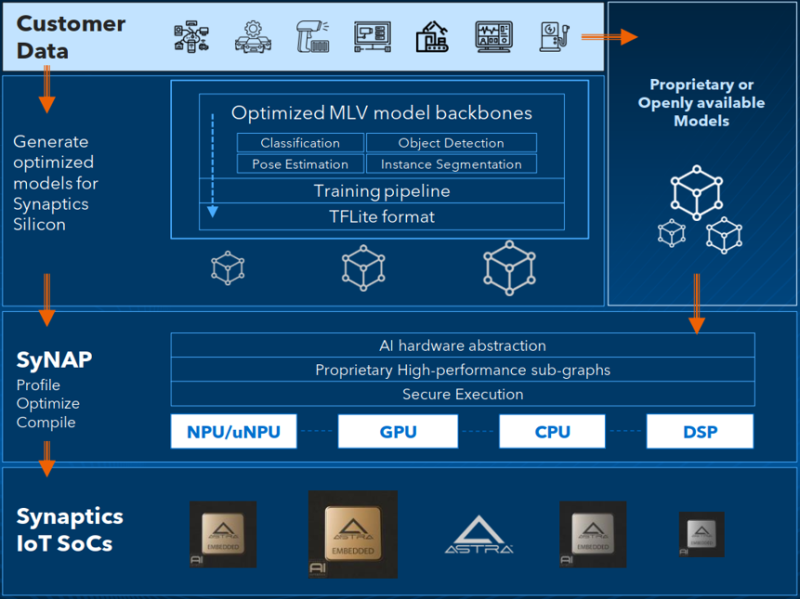
Task: Select the Compile label under SyNAP
Action: 46,422
